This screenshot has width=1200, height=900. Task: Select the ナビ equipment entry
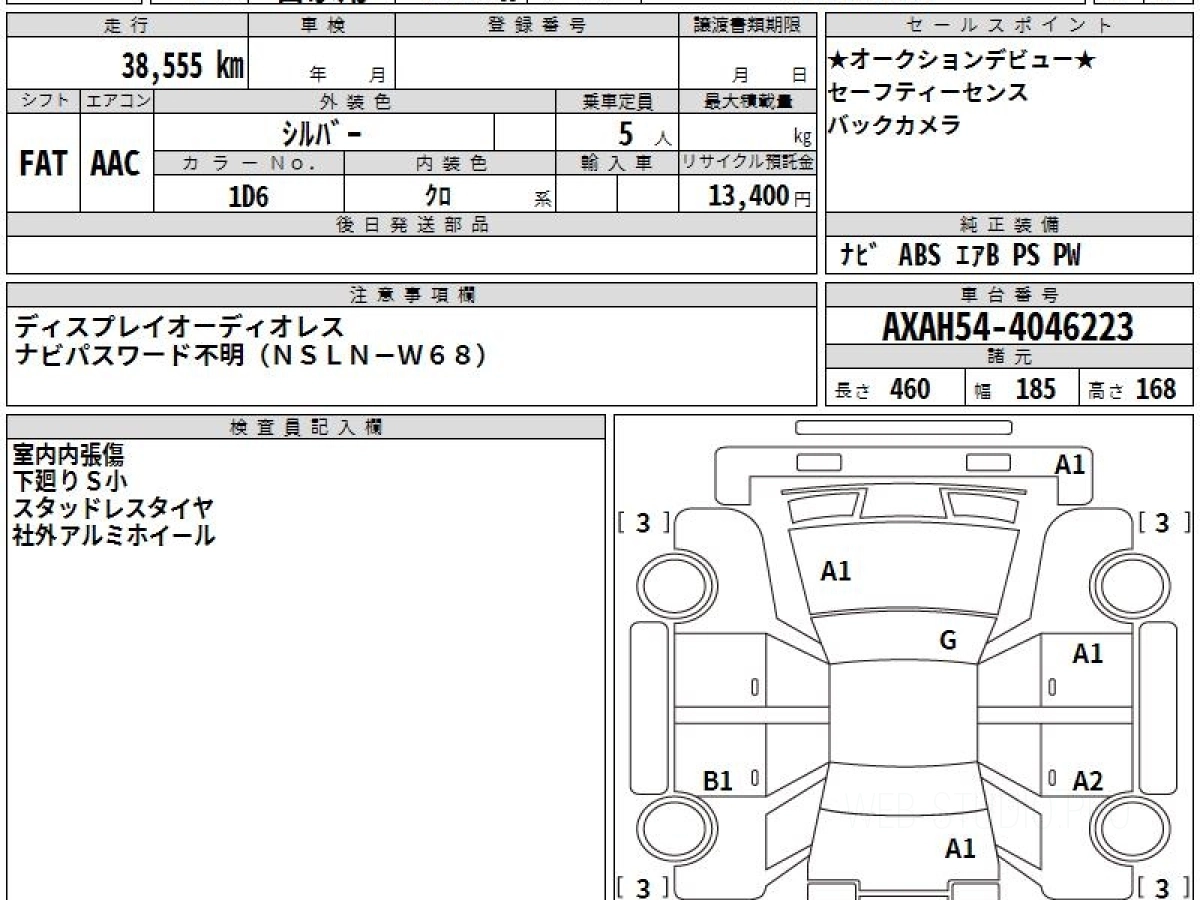(860, 255)
